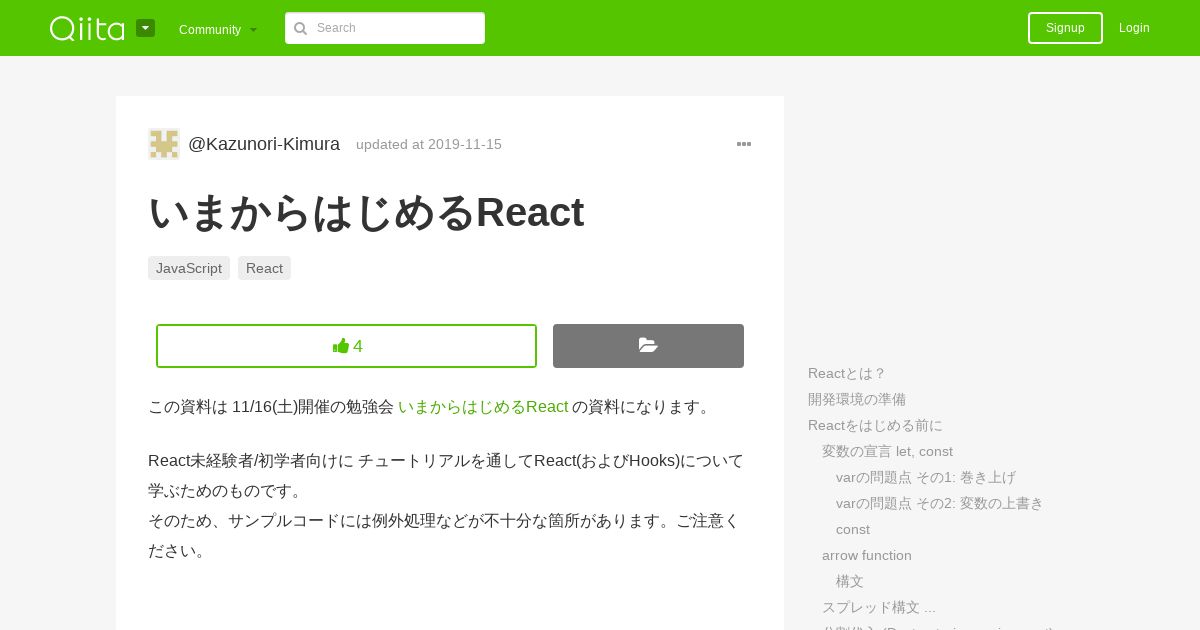The height and width of the screenshot is (630, 1200).
Task: Jump to 構文 subsection
Action: pyautogui.click(x=850, y=581)
